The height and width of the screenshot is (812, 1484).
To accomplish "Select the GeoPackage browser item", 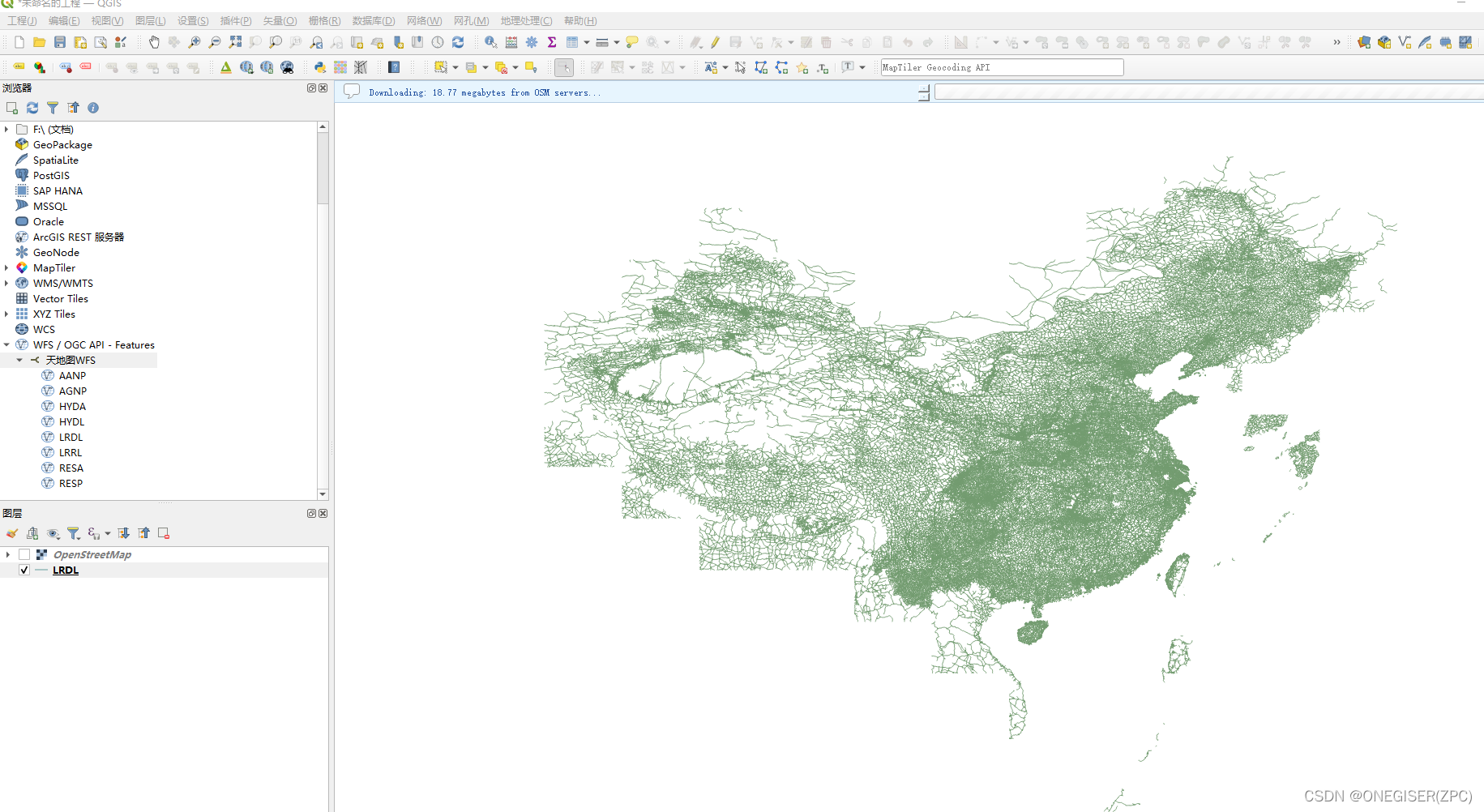I will [x=62, y=145].
